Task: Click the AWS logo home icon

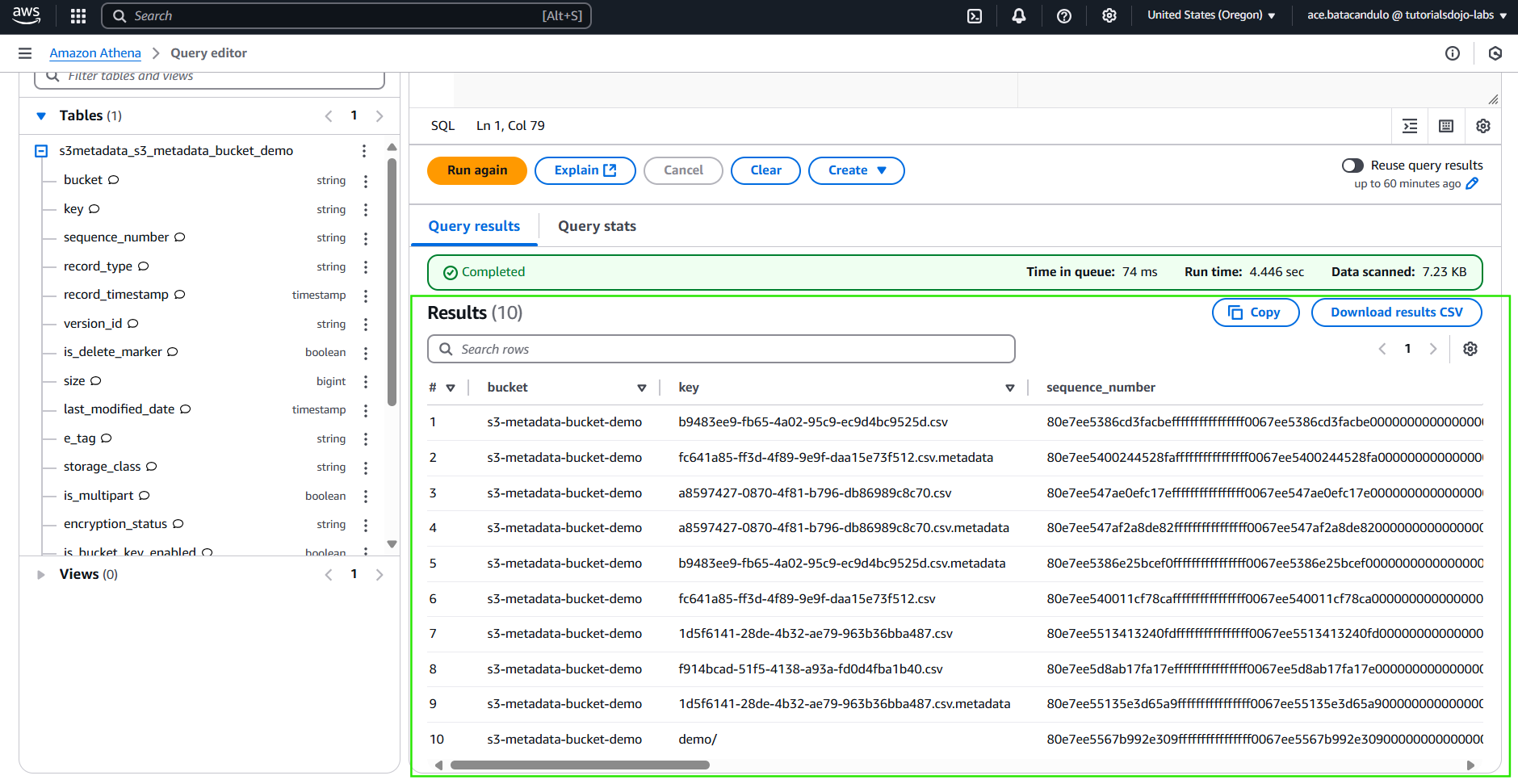Action: (27, 15)
